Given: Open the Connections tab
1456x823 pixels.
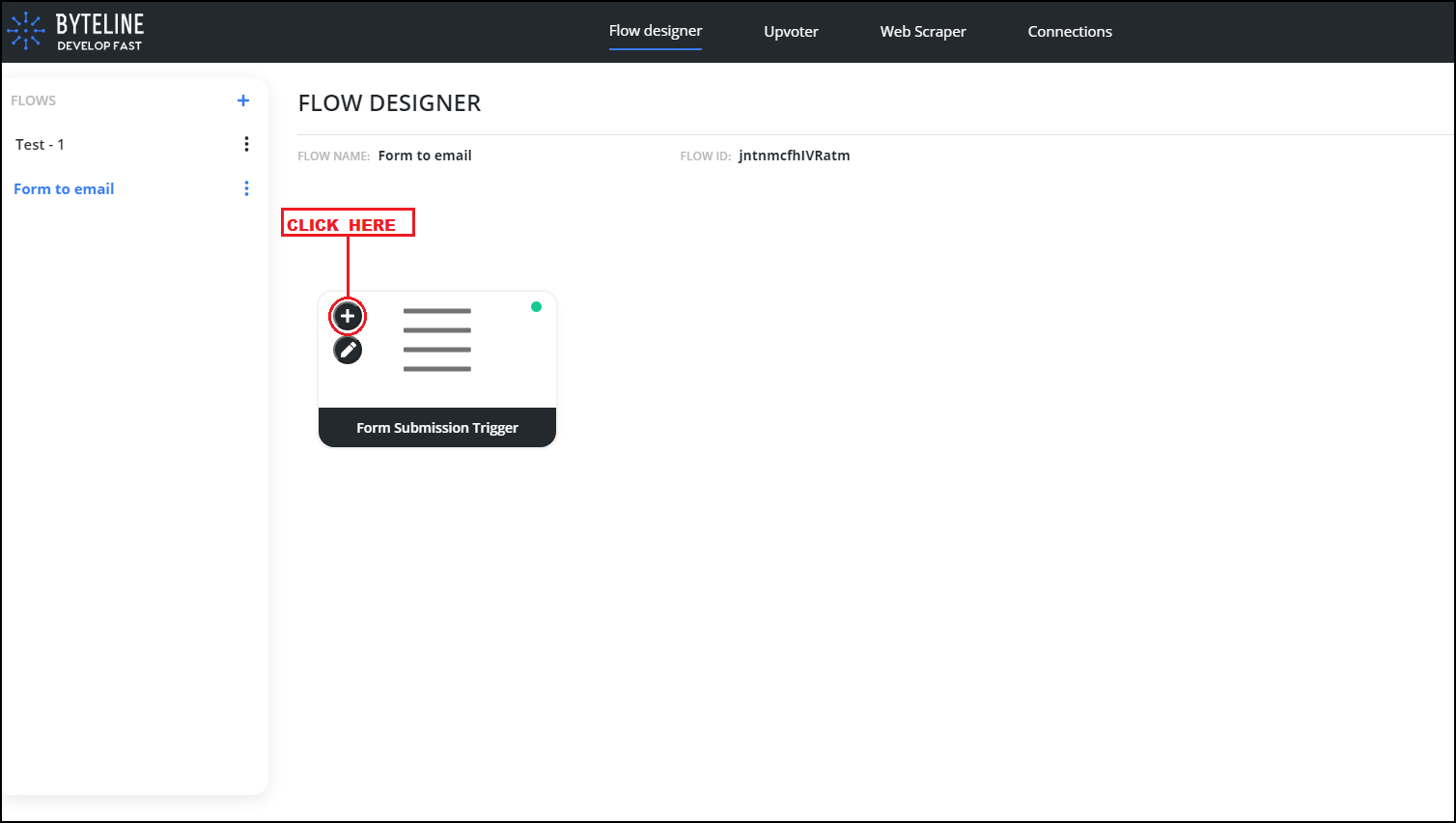Looking at the screenshot, I should [1070, 32].
